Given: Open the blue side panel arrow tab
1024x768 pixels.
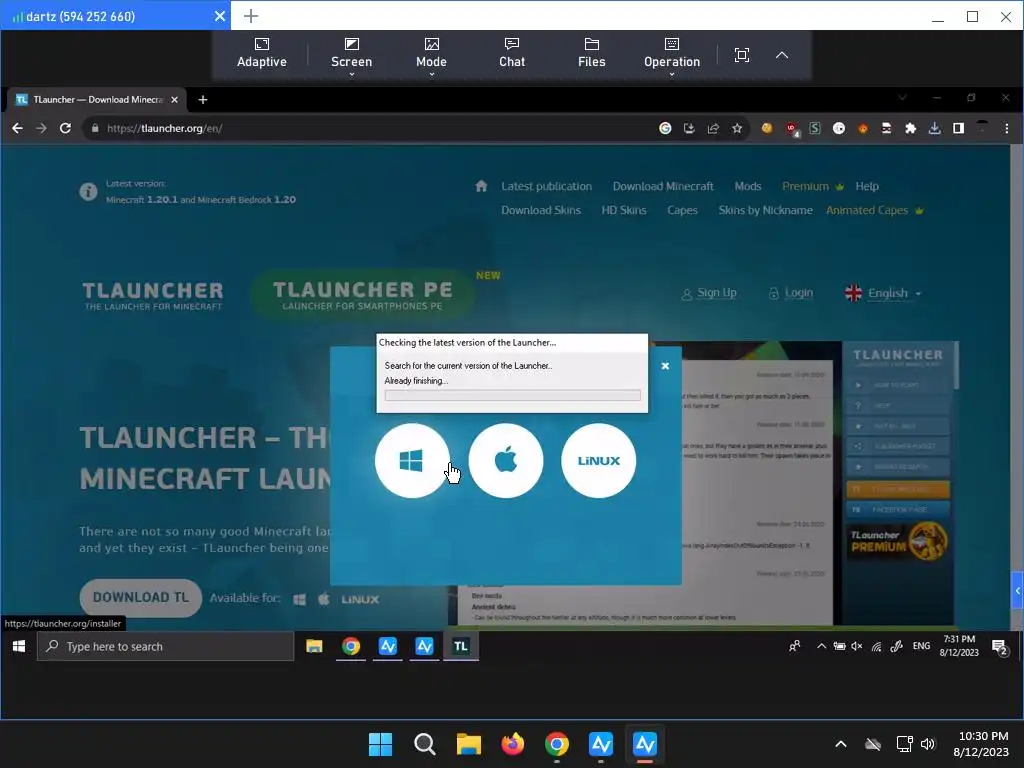Looking at the screenshot, I should click(1017, 590).
